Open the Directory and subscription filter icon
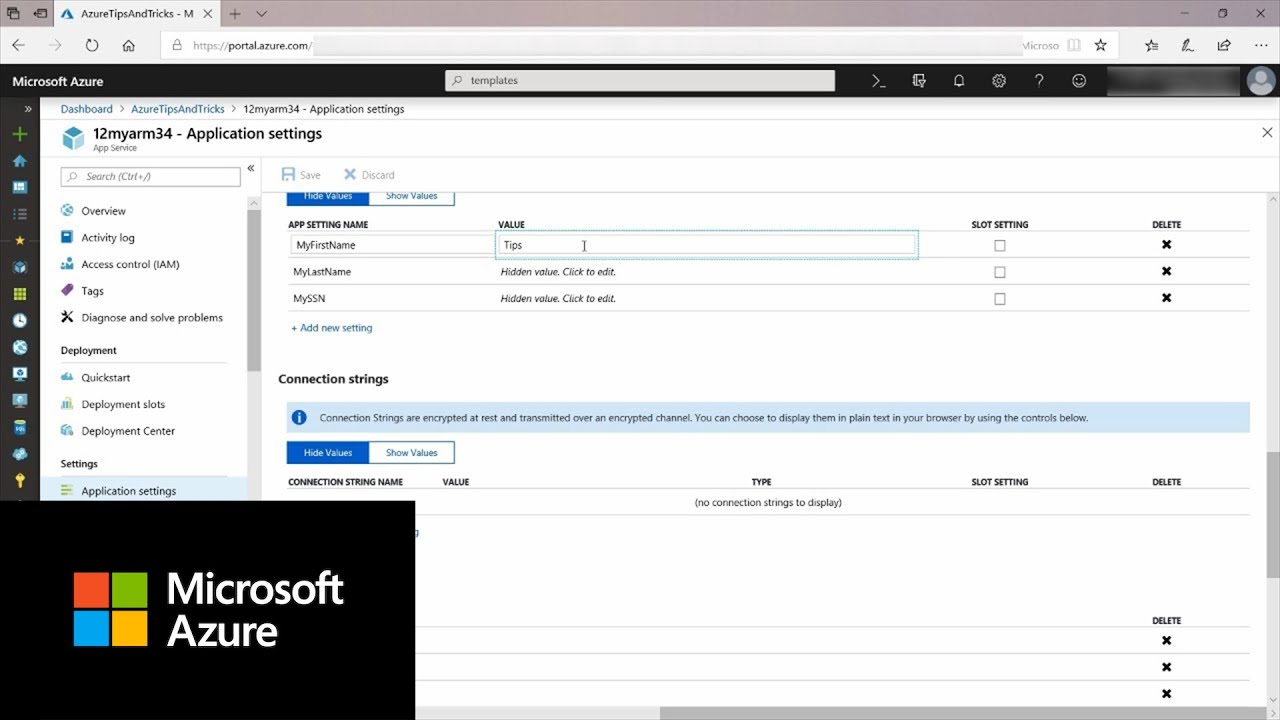The width and height of the screenshot is (1280, 720). 919,81
